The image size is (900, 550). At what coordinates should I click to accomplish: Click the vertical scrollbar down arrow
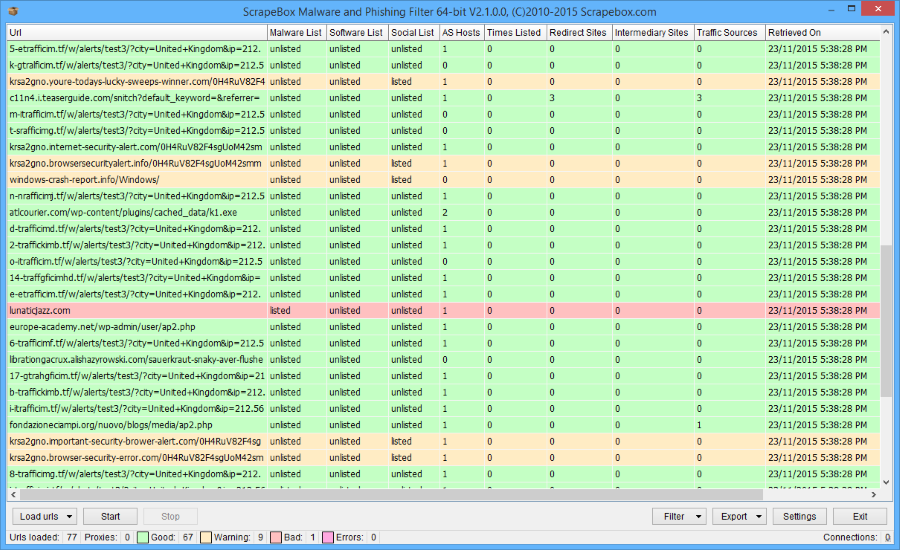coord(886,482)
